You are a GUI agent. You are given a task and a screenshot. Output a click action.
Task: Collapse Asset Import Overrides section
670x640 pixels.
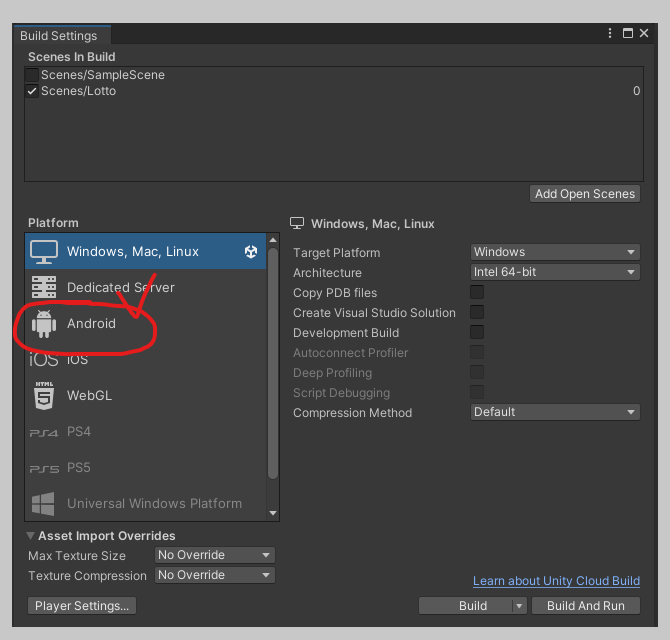[x=30, y=536]
